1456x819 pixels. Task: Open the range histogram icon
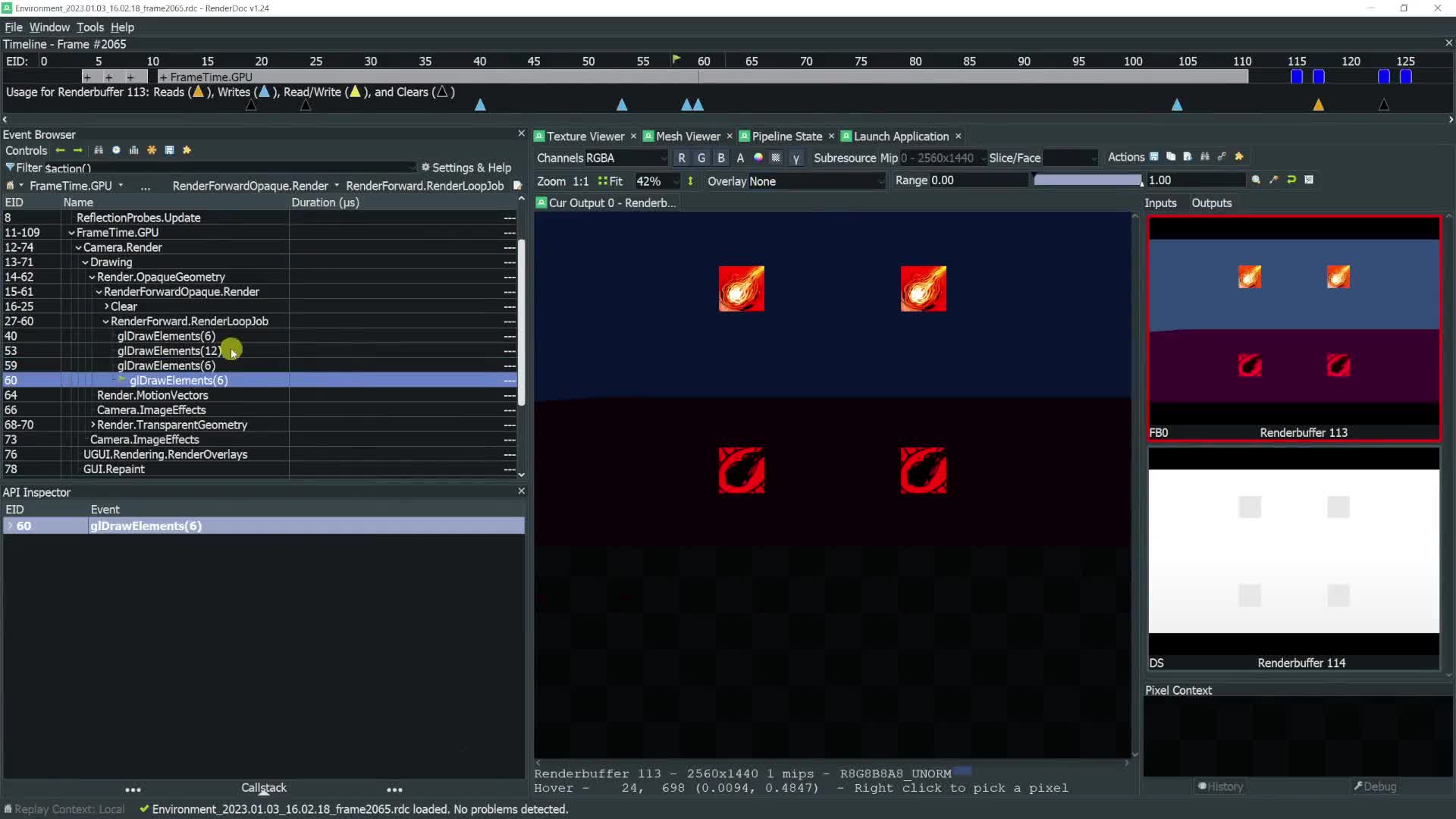tap(1309, 180)
